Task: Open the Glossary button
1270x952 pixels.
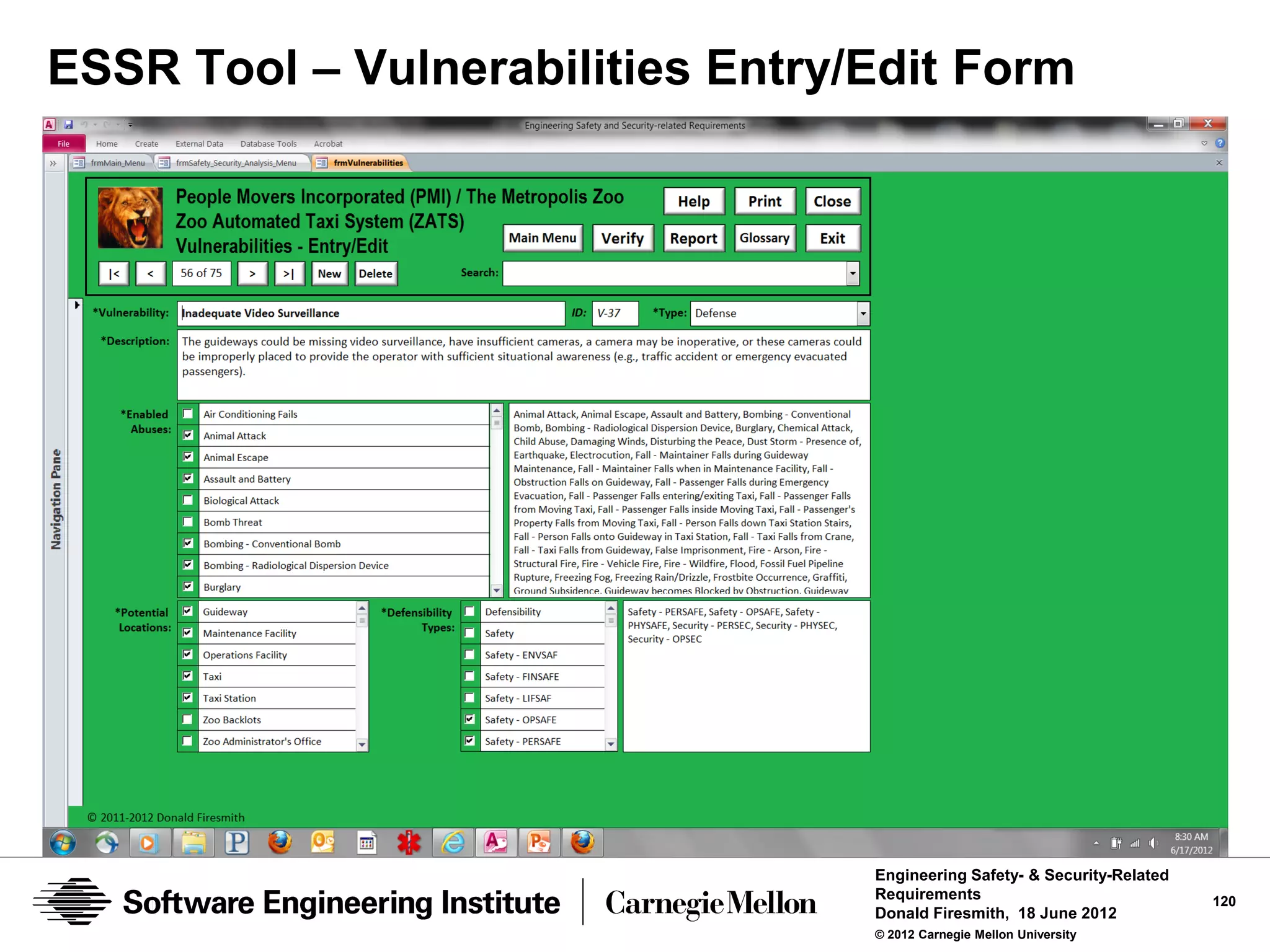Action: point(765,239)
